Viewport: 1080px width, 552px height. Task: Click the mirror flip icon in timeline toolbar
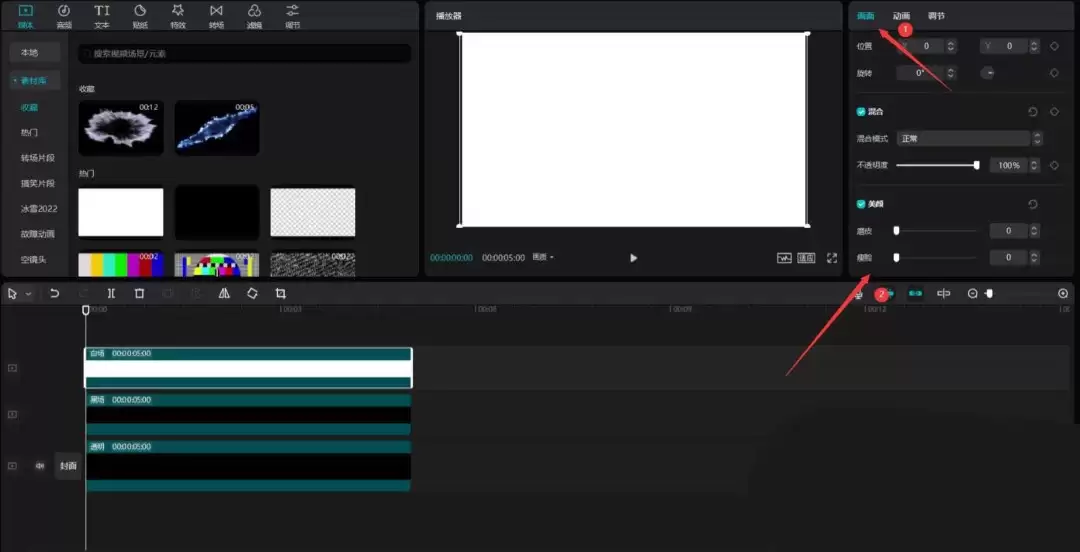click(224, 294)
